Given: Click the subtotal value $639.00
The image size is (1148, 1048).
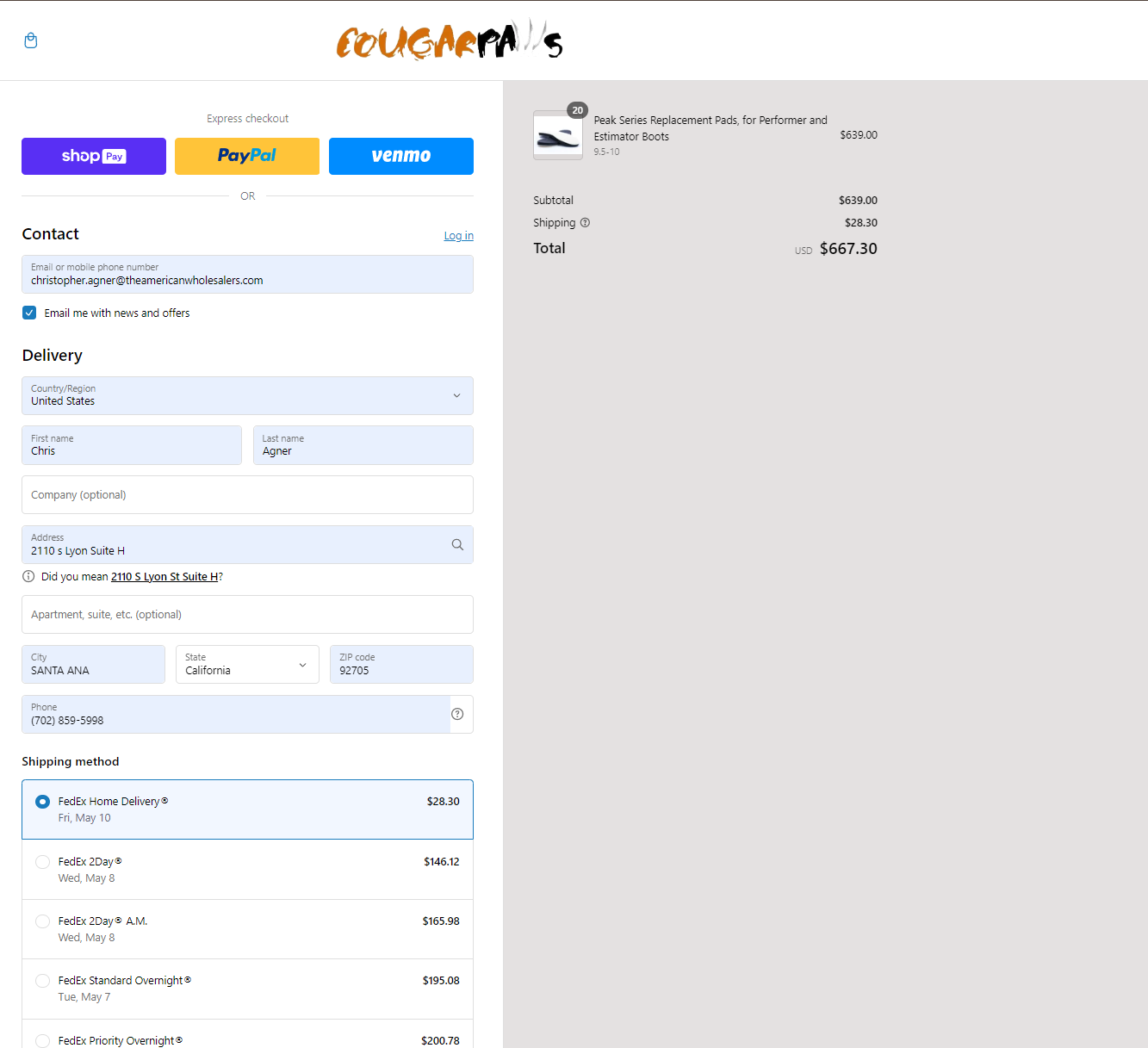Looking at the screenshot, I should (858, 201).
